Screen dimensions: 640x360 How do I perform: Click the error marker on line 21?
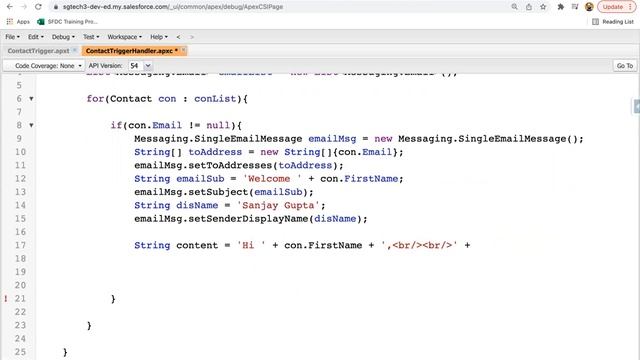pos(6,299)
